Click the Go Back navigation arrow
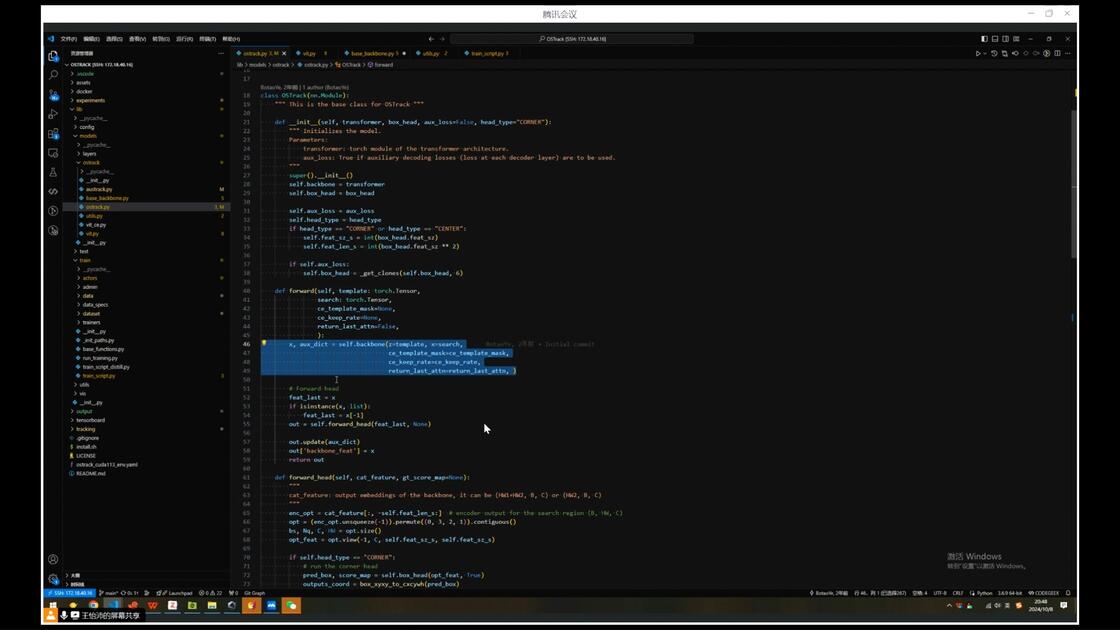Screen dimensions: 1120x630 click(x=431, y=39)
